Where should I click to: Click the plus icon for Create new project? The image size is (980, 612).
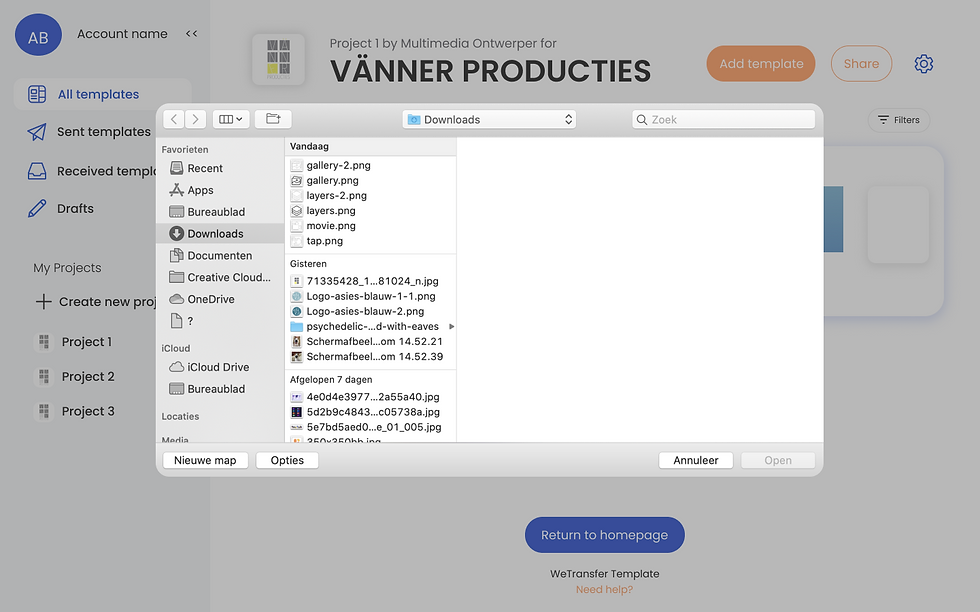tap(43, 302)
